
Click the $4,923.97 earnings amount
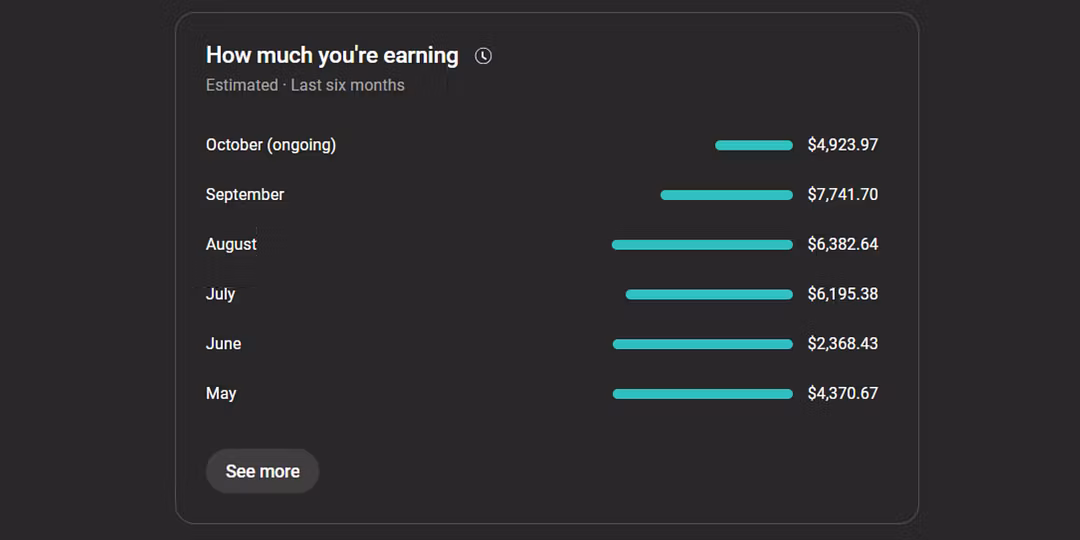click(843, 145)
